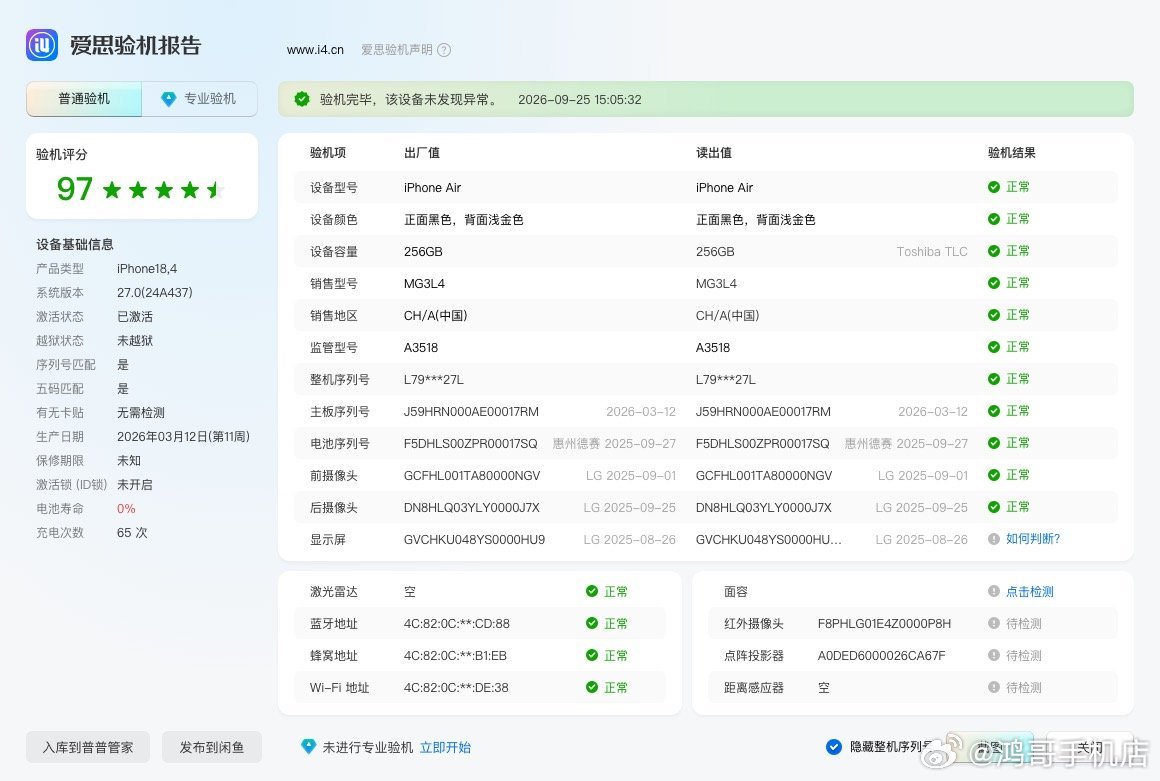Screen dimensions: 1160x781
Task: Click the 验机结果 column header
Action: tap(1011, 152)
